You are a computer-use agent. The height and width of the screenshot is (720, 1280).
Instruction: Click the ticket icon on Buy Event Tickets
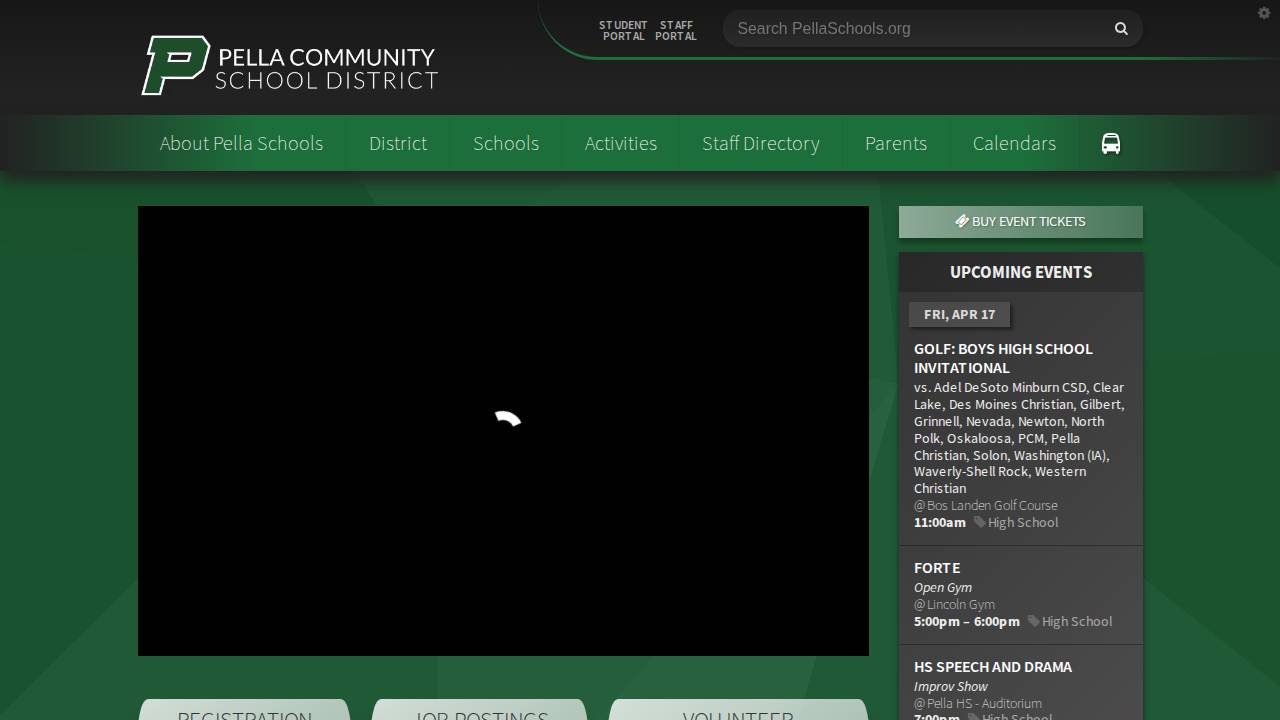pos(962,221)
